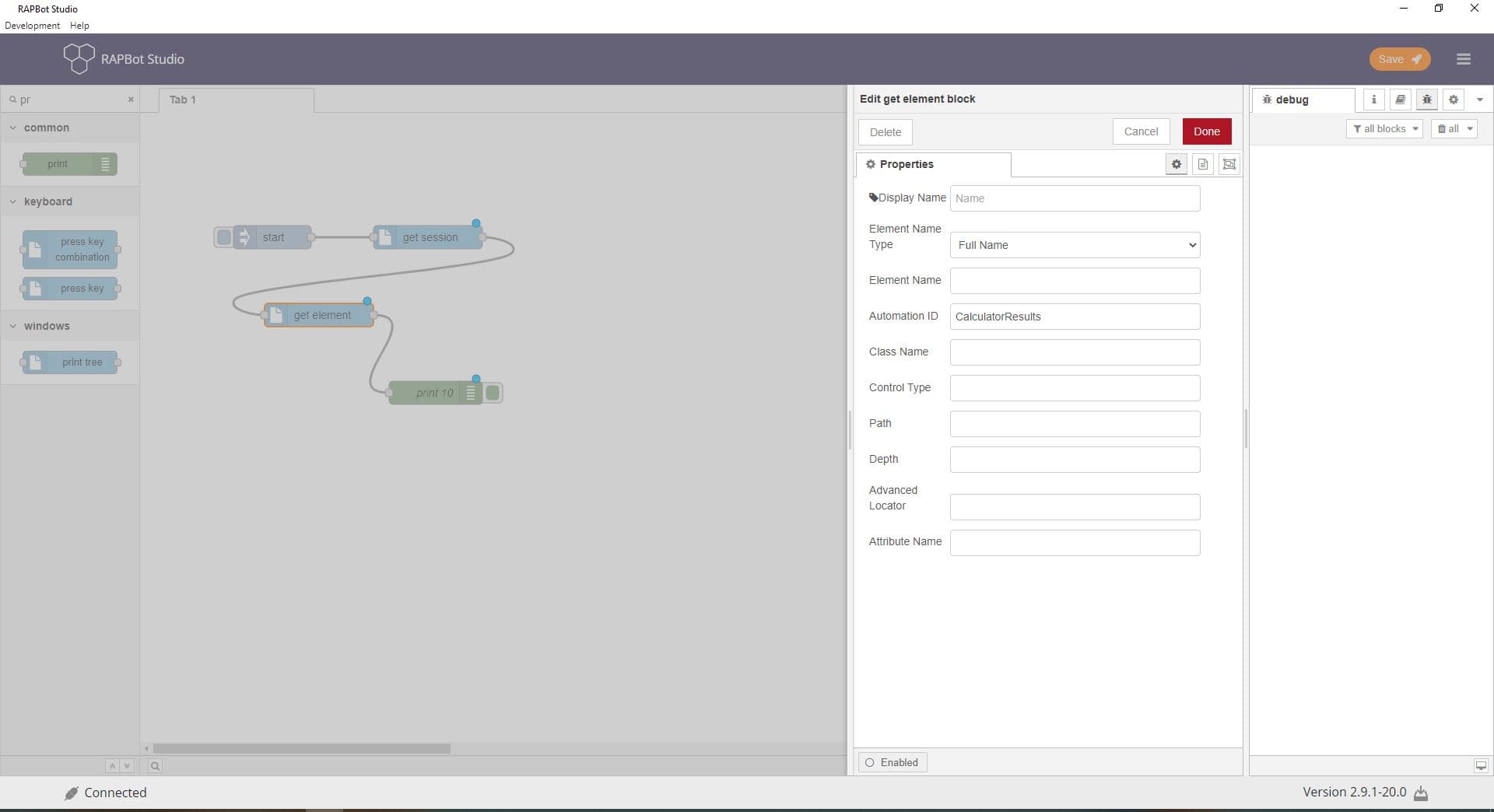Open node description document icon
1494x812 pixels.
[1203, 164]
